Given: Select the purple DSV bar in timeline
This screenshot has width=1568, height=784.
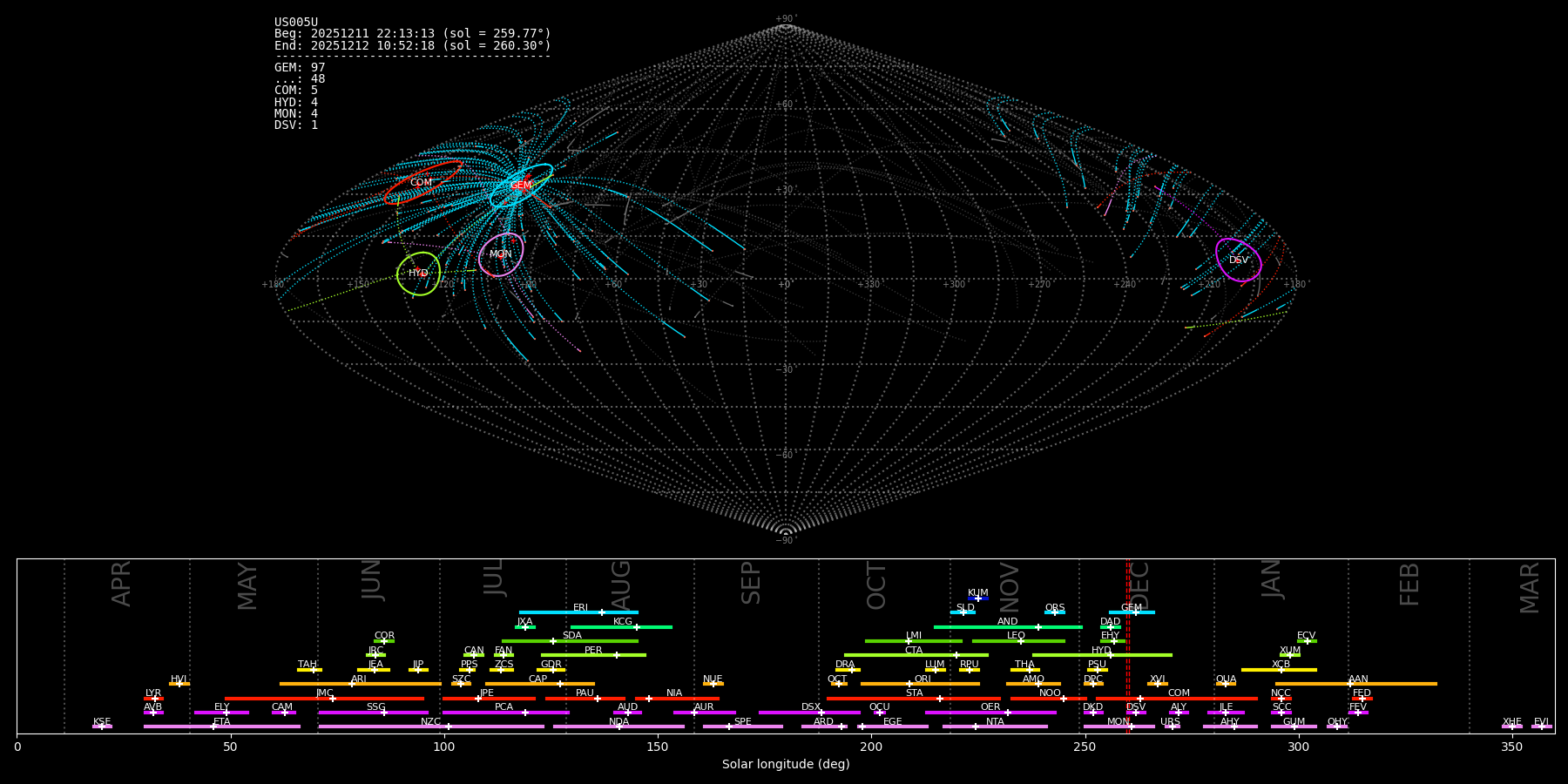Looking at the screenshot, I should (x=1136, y=713).
